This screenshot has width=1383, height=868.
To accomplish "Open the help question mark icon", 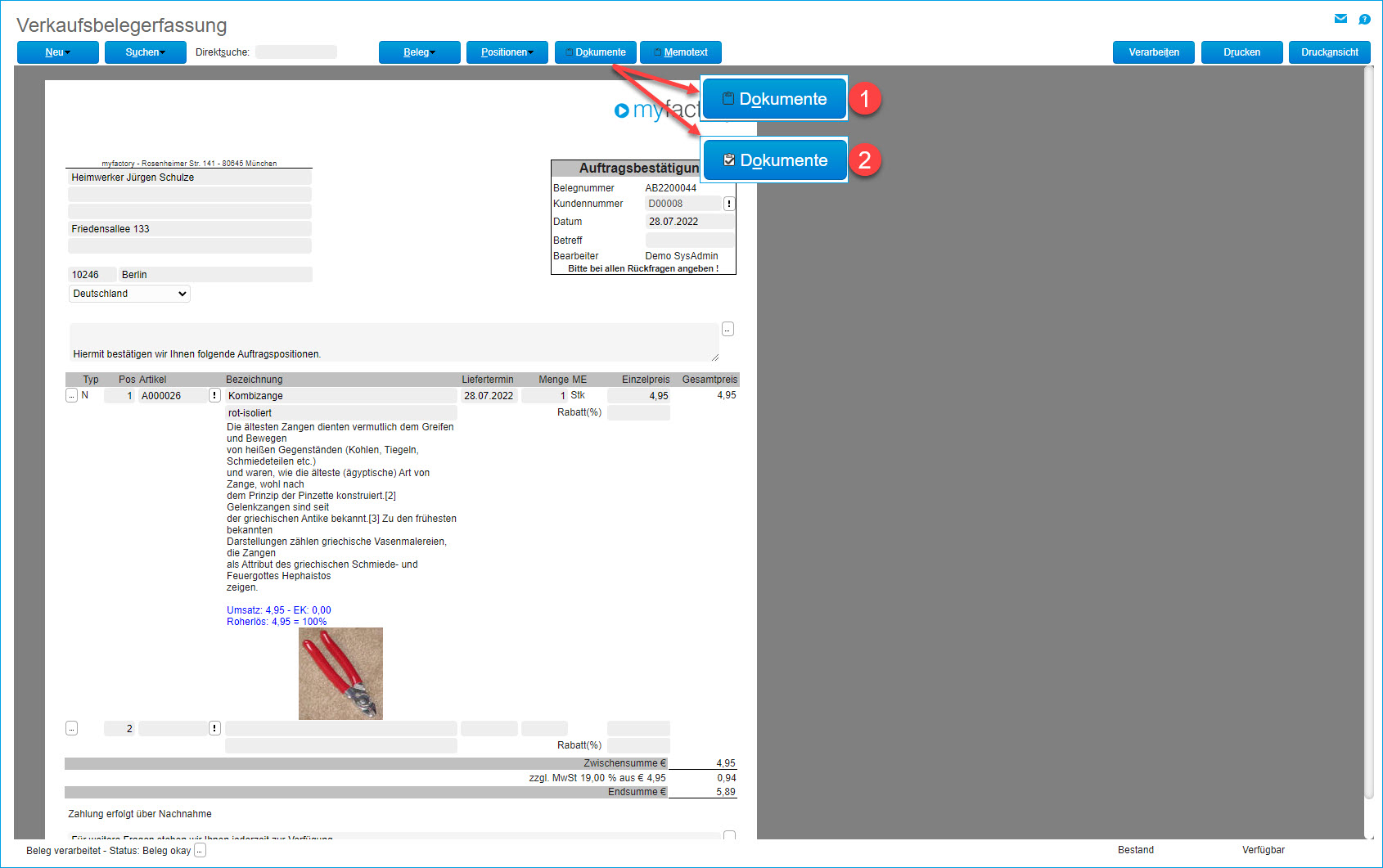I will click(x=1364, y=19).
